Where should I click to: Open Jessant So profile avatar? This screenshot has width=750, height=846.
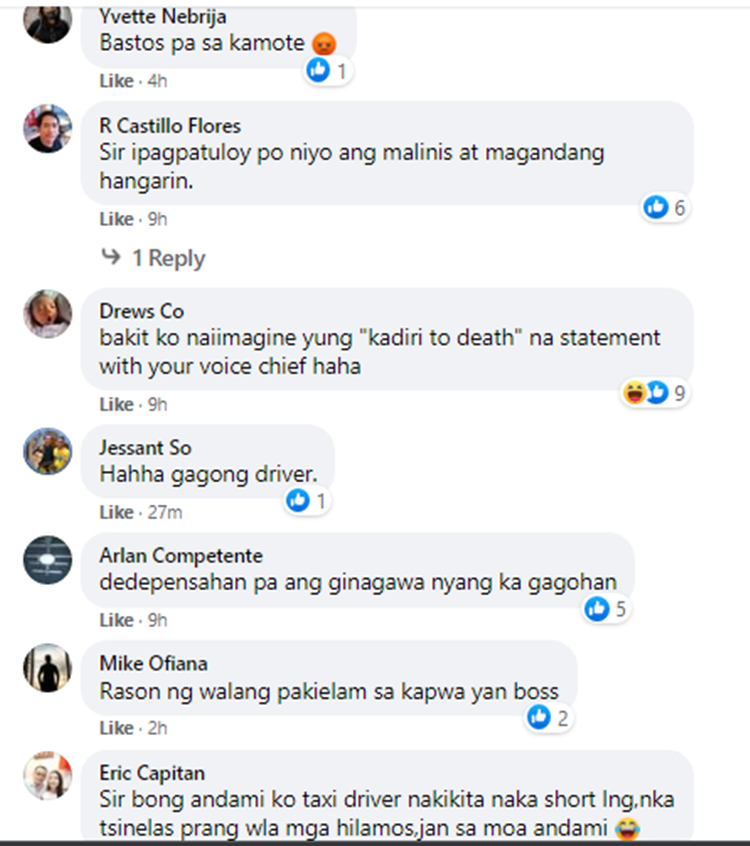click(x=47, y=451)
